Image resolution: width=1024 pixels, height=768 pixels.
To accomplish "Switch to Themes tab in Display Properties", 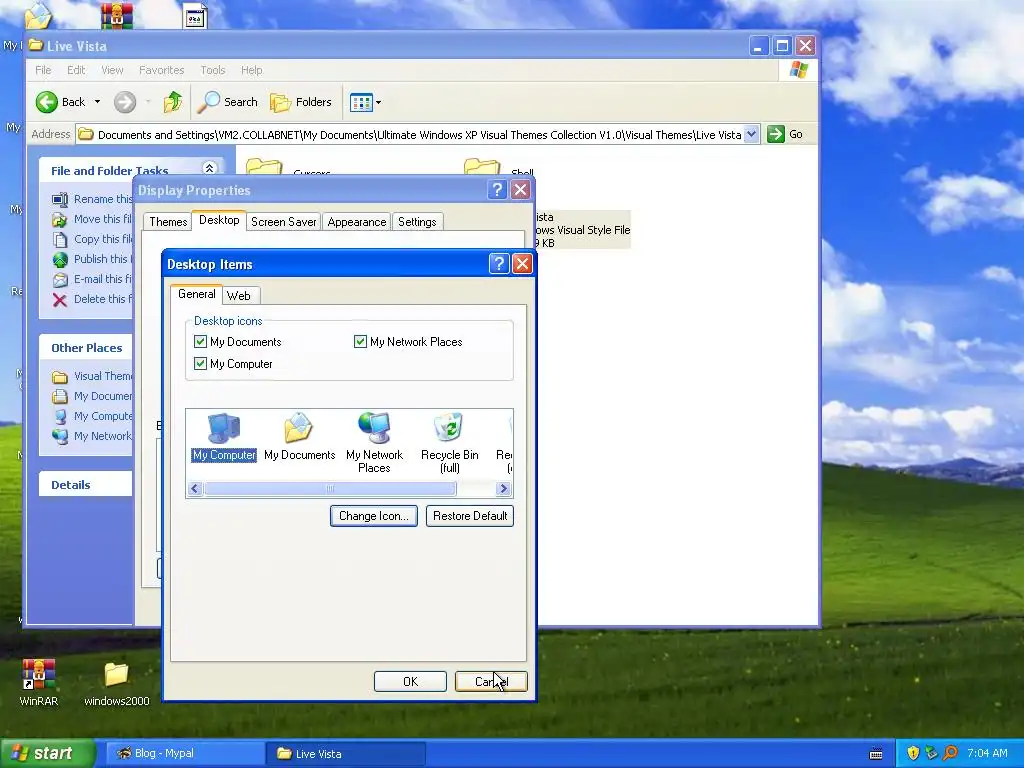I will coord(168,222).
